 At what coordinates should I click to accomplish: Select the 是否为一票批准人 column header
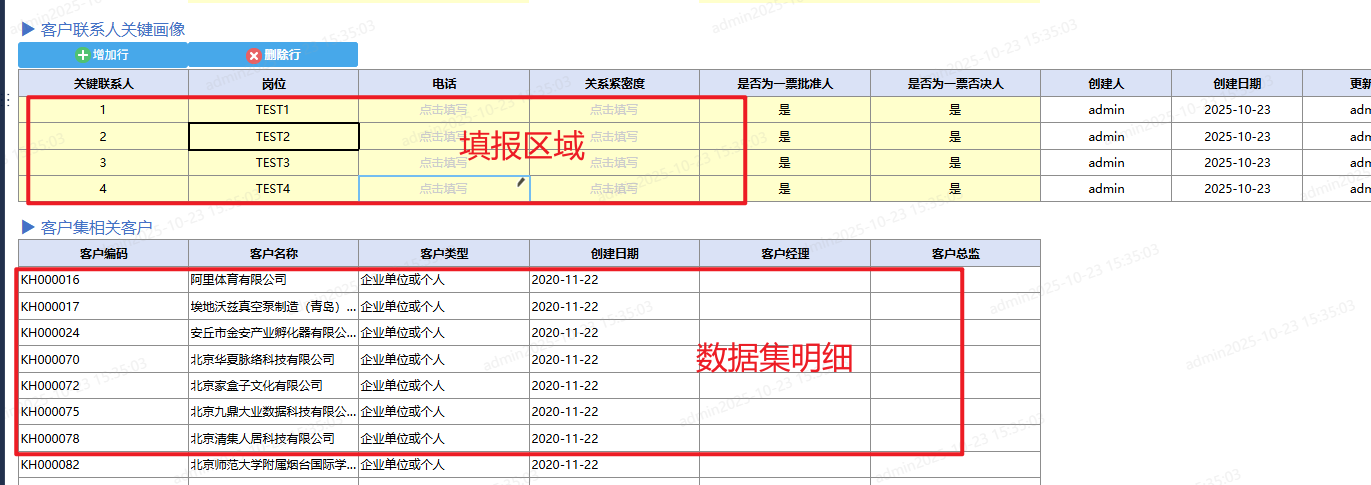click(785, 84)
